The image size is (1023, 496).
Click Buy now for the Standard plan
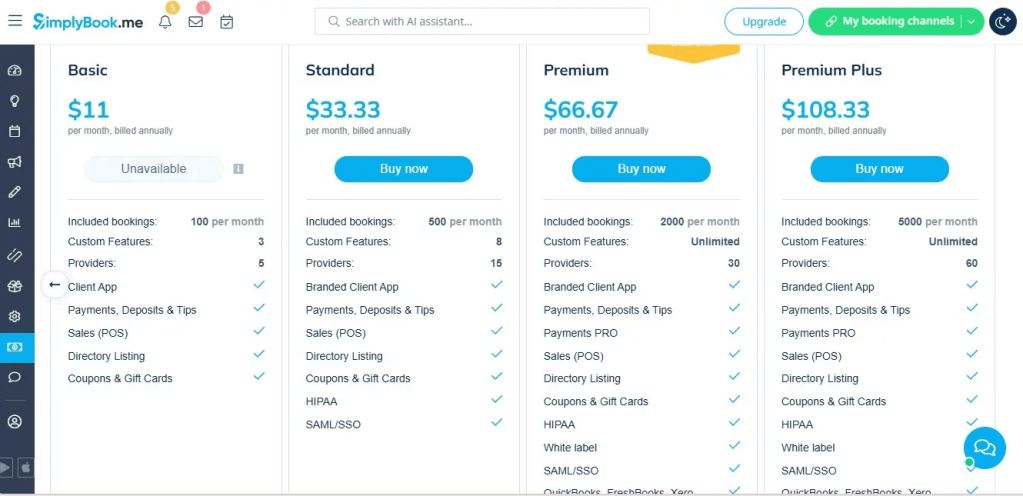(x=403, y=169)
